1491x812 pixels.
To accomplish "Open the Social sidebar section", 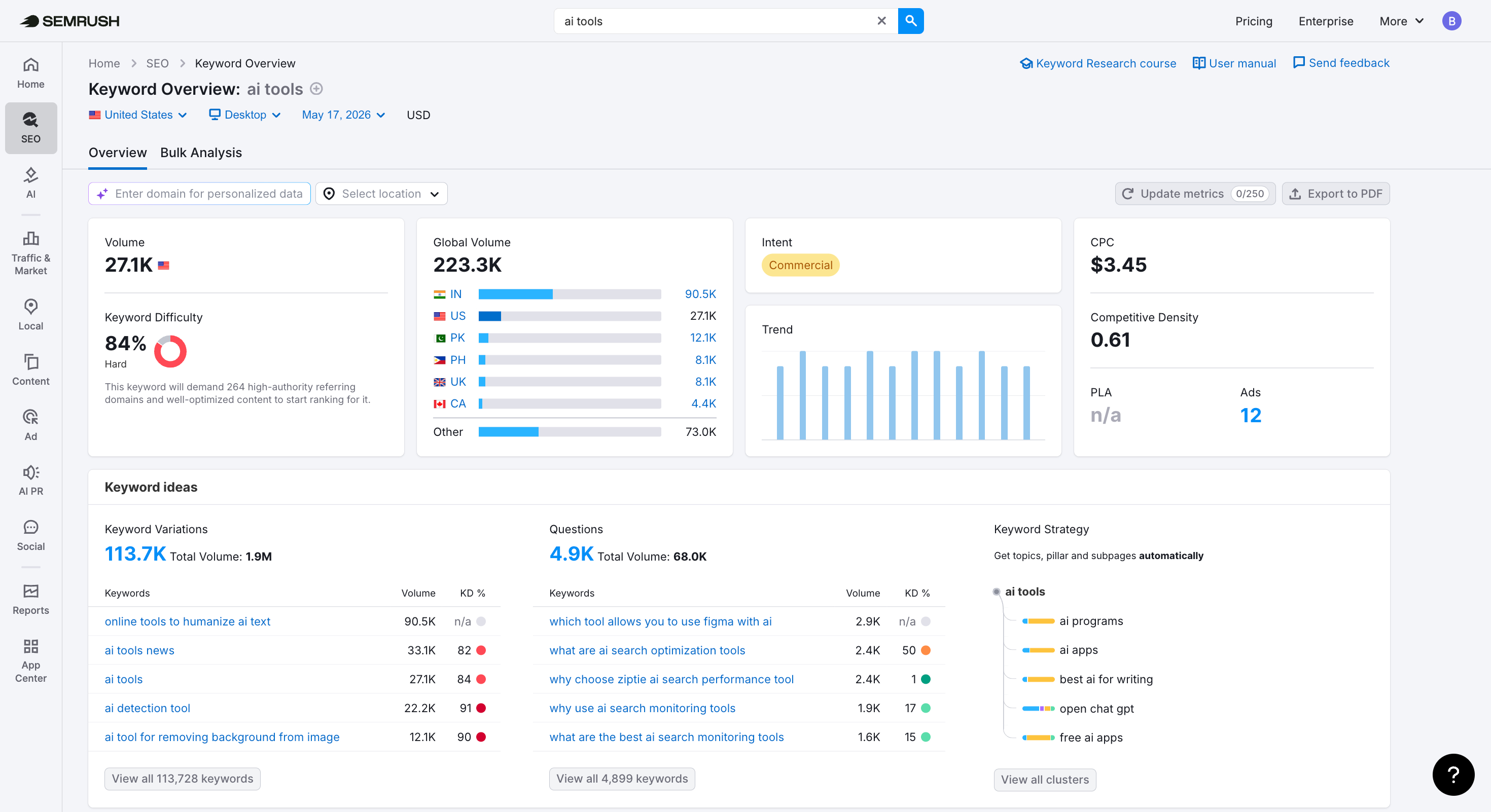I will click(x=30, y=536).
